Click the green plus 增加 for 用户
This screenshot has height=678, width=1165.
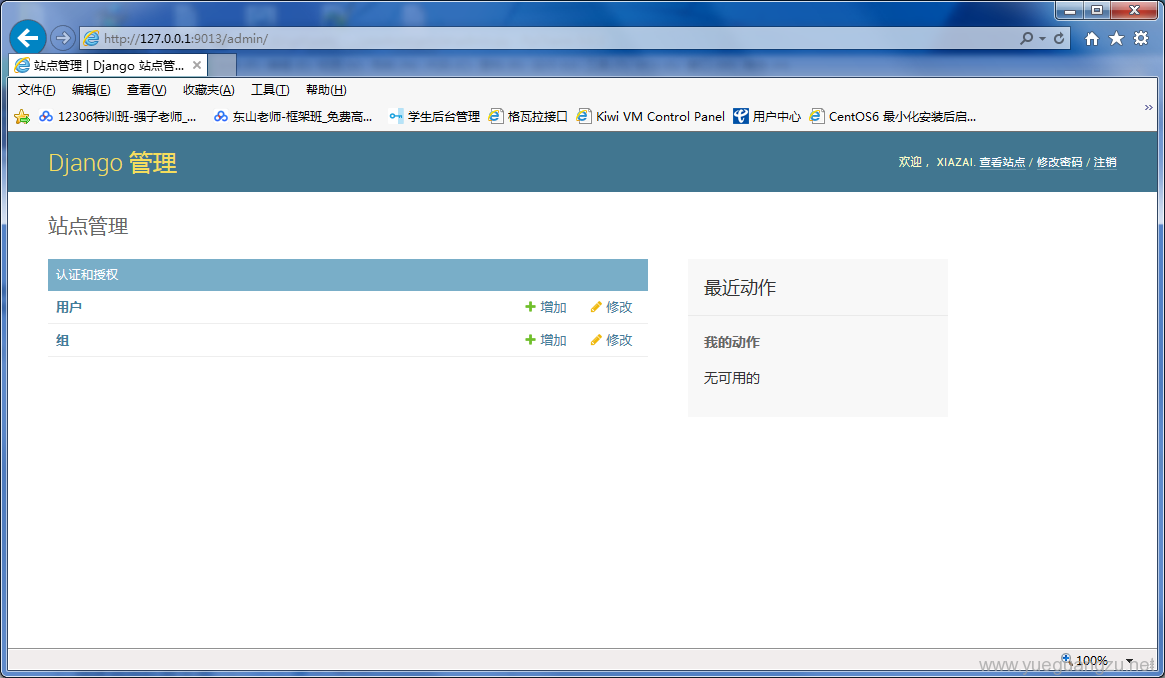pos(546,307)
